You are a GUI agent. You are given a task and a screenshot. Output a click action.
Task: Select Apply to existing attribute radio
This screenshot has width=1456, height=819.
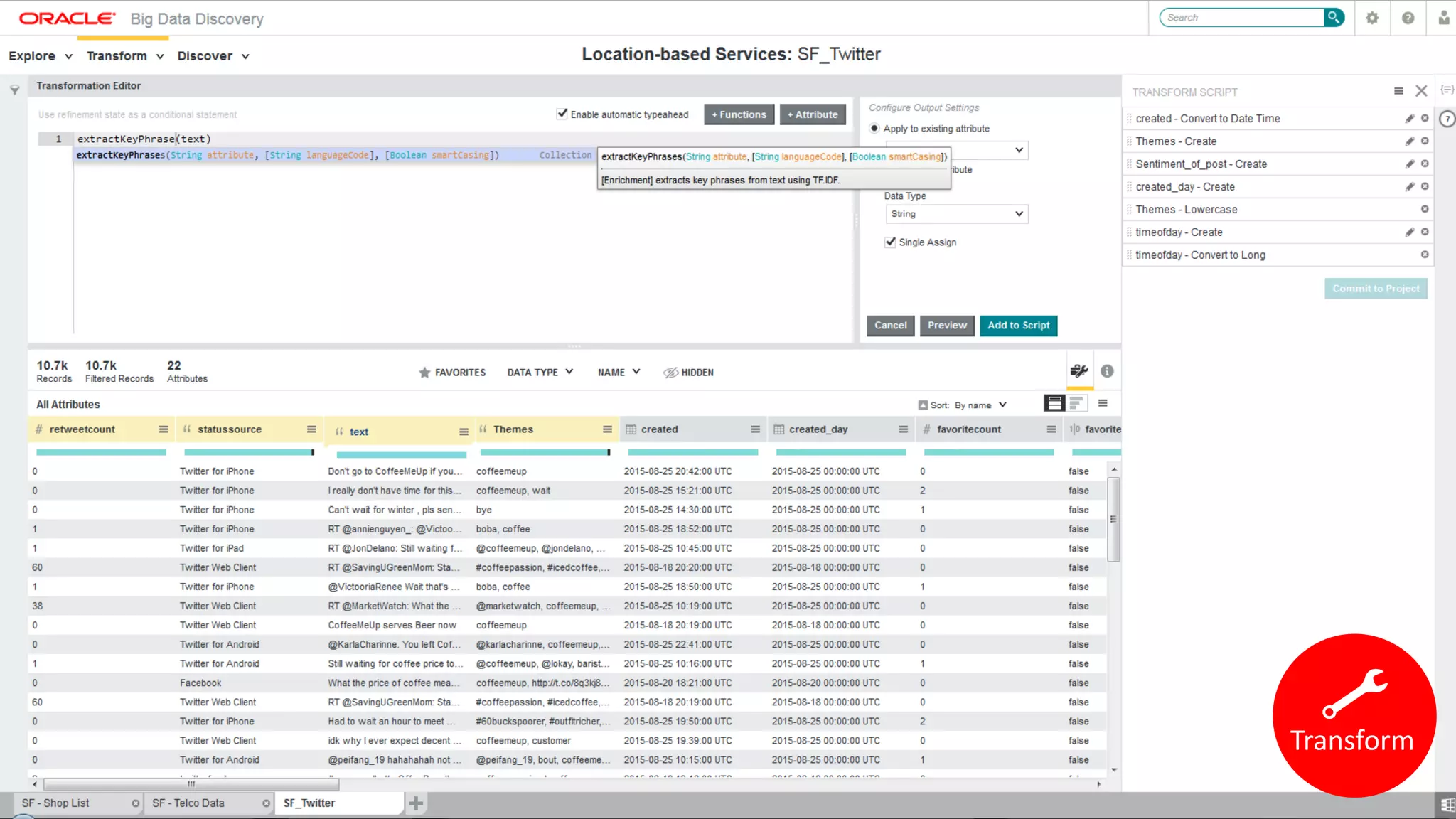874,129
